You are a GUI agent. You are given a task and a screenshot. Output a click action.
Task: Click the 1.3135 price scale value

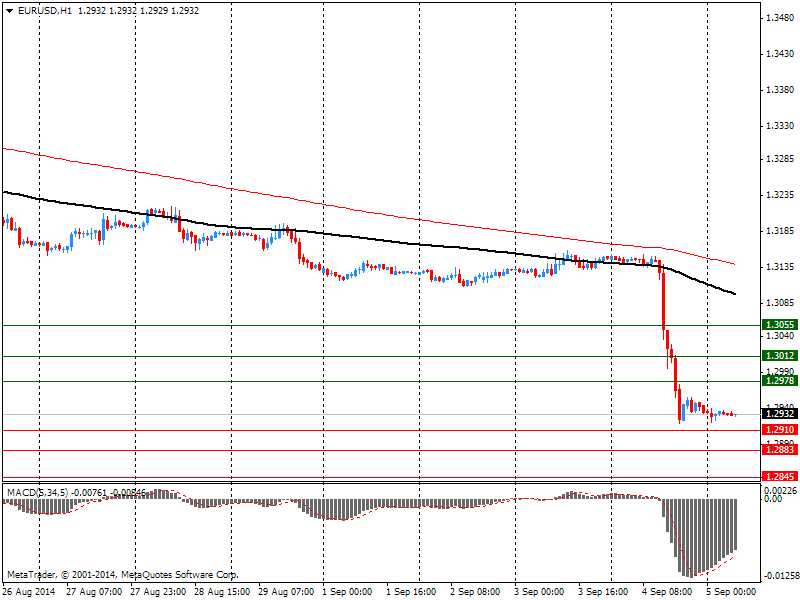tap(780, 267)
